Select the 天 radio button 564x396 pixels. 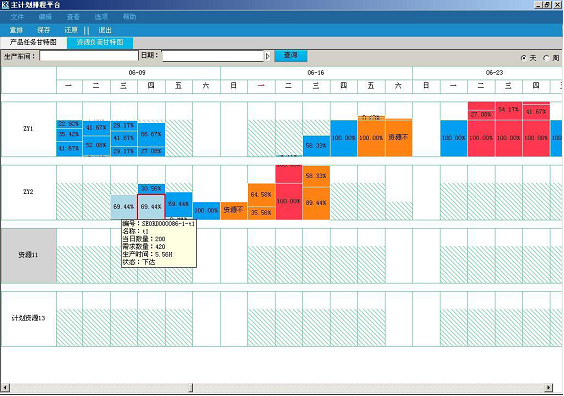tap(524, 58)
